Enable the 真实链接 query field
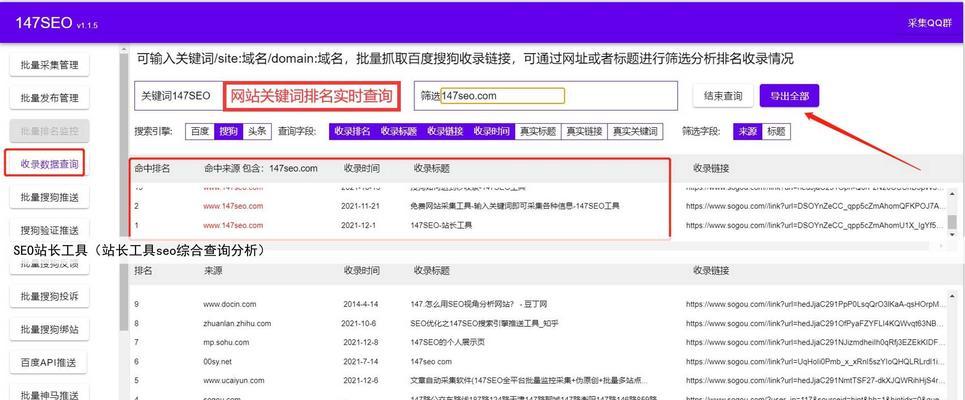This screenshot has height=400, width=965. pos(584,131)
